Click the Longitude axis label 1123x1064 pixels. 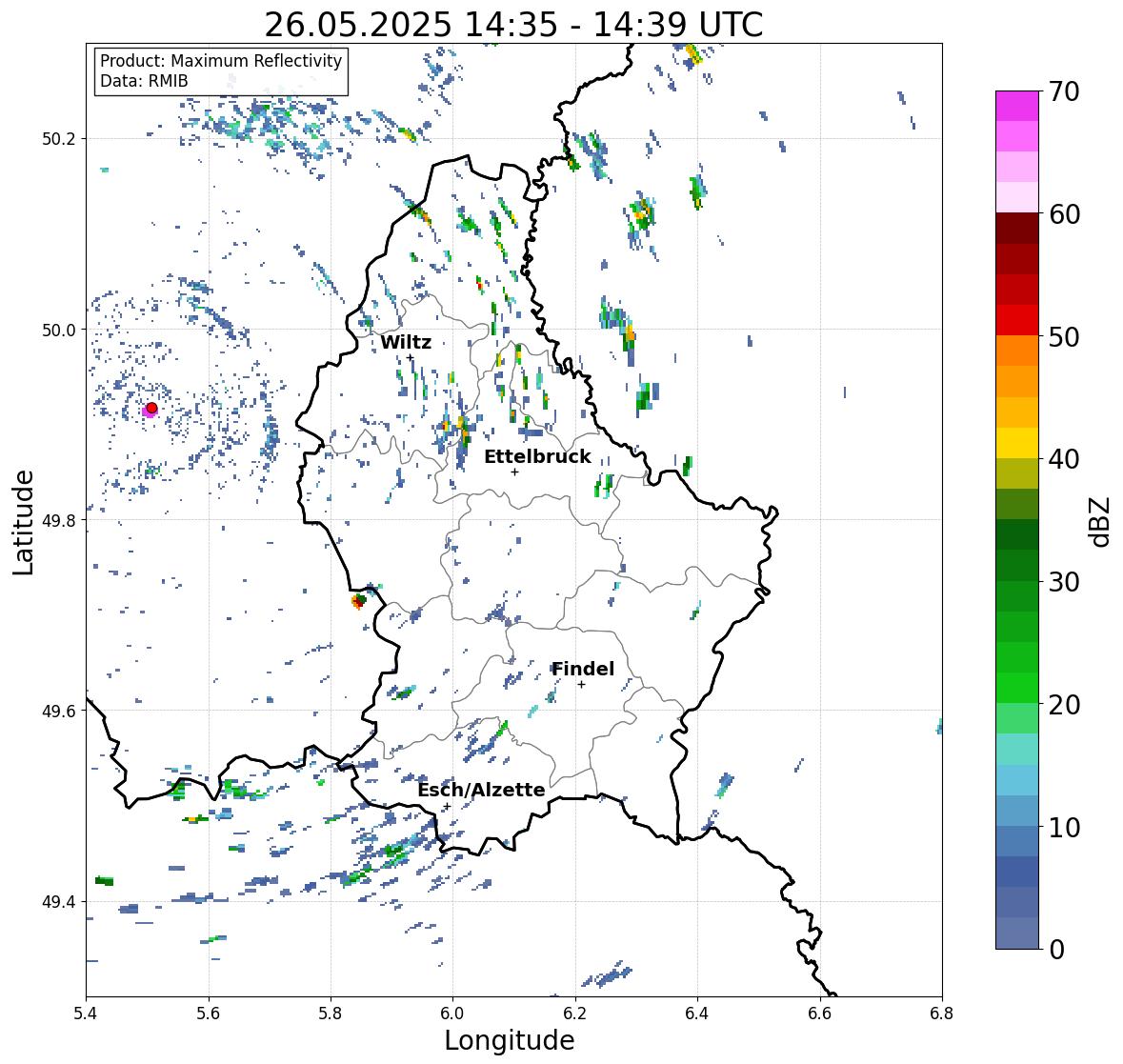510,1040
